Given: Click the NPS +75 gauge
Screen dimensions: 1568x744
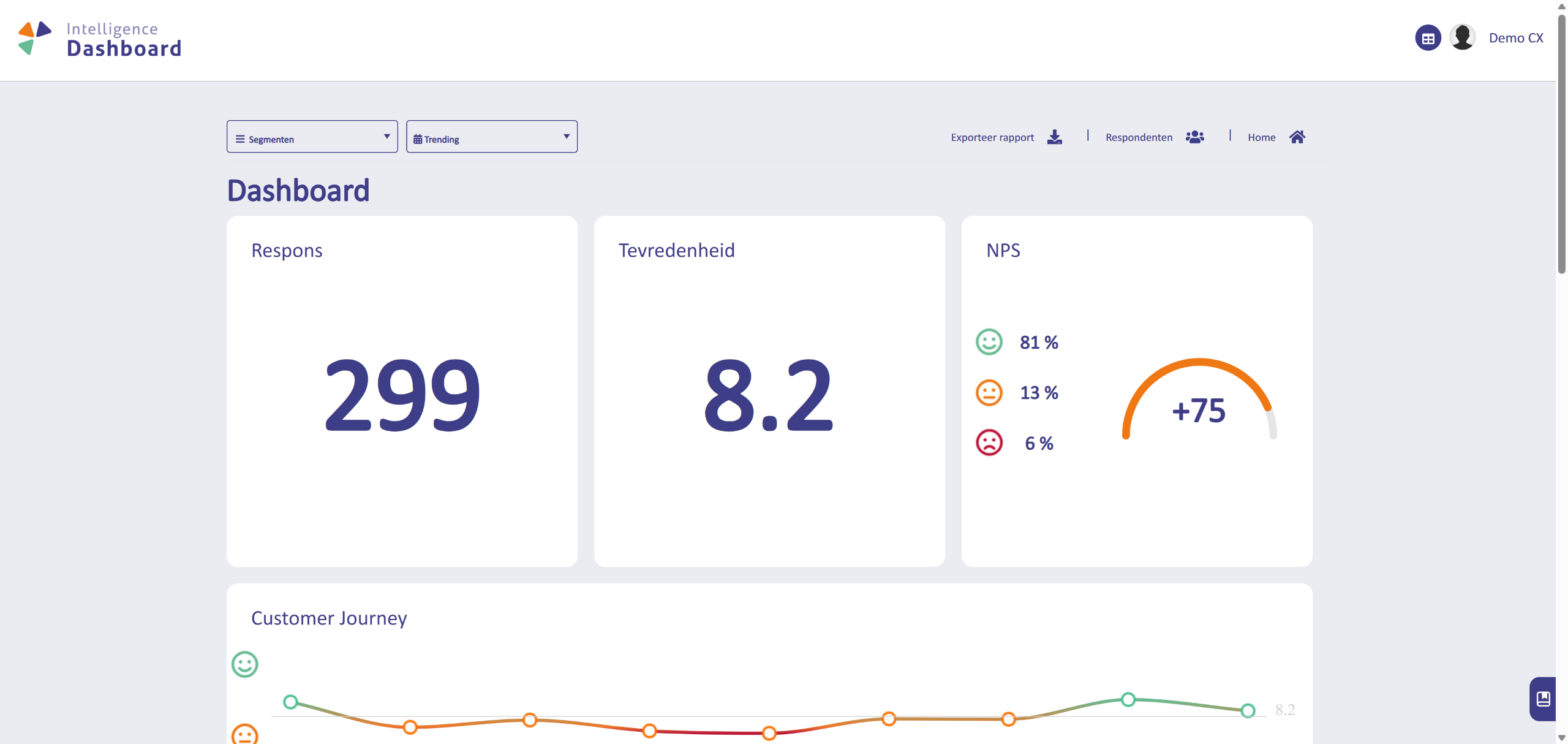Looking at the screenshot, I should pos(1199,400).
